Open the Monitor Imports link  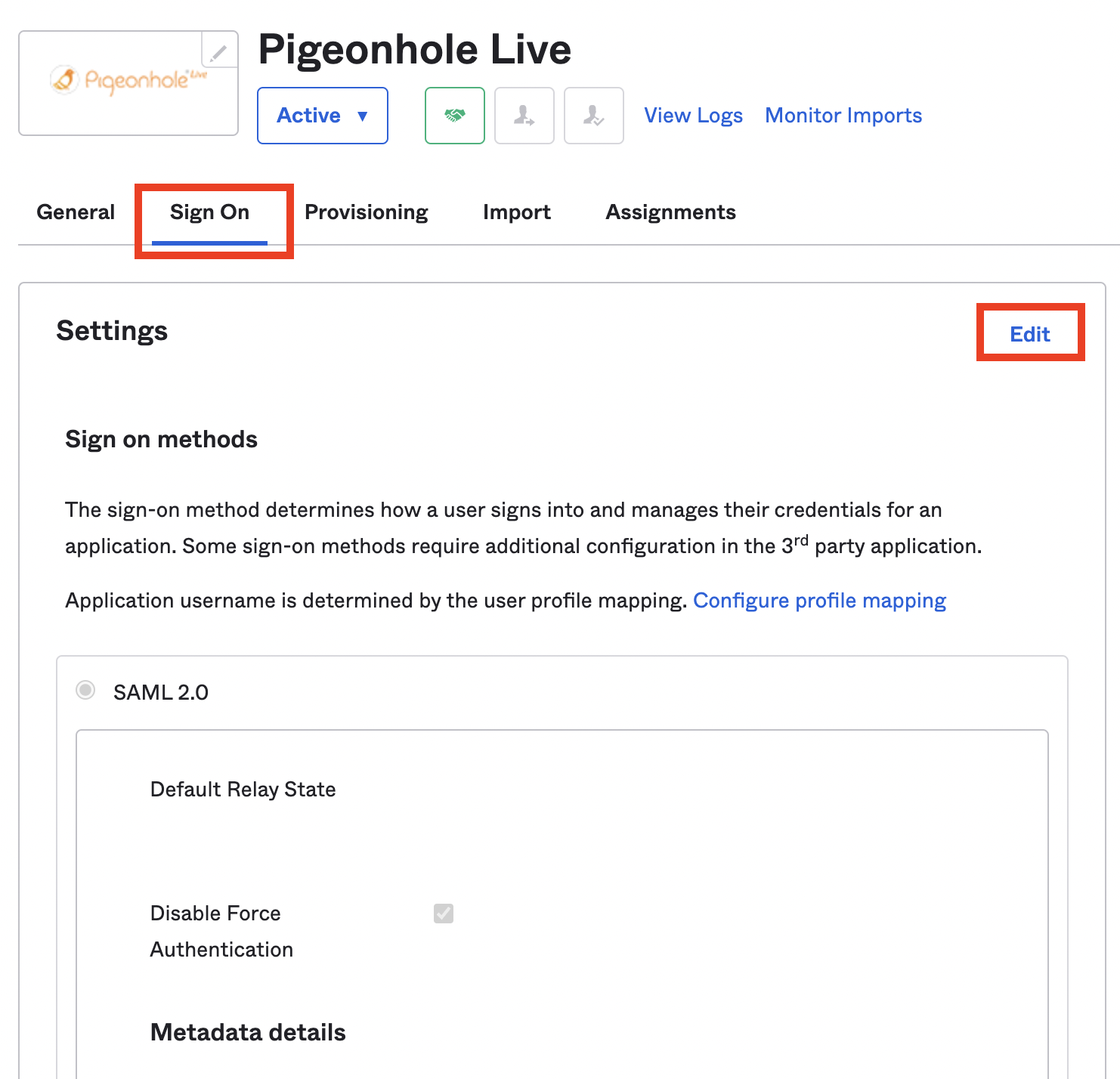coord(843,116)
